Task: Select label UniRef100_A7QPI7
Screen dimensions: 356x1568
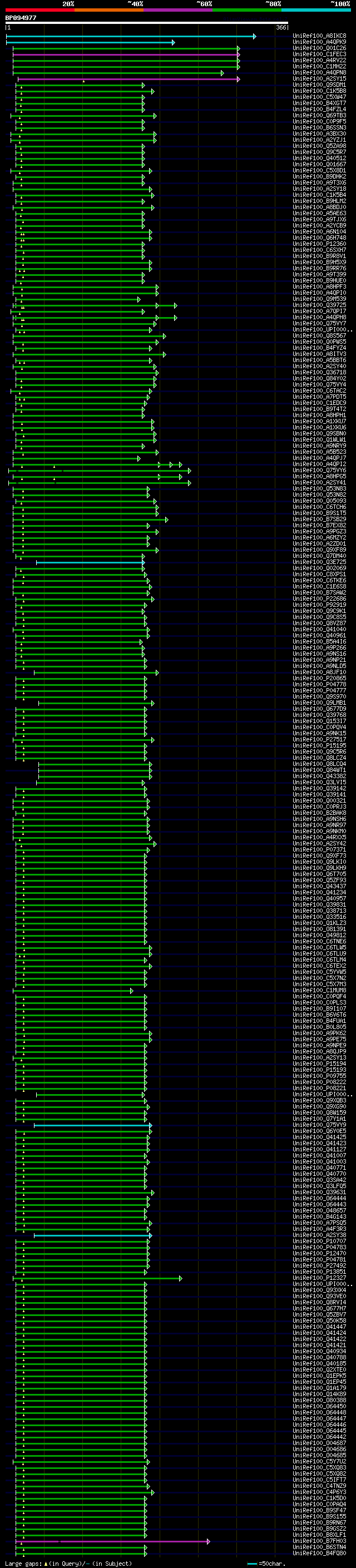Action: (319, 311)
